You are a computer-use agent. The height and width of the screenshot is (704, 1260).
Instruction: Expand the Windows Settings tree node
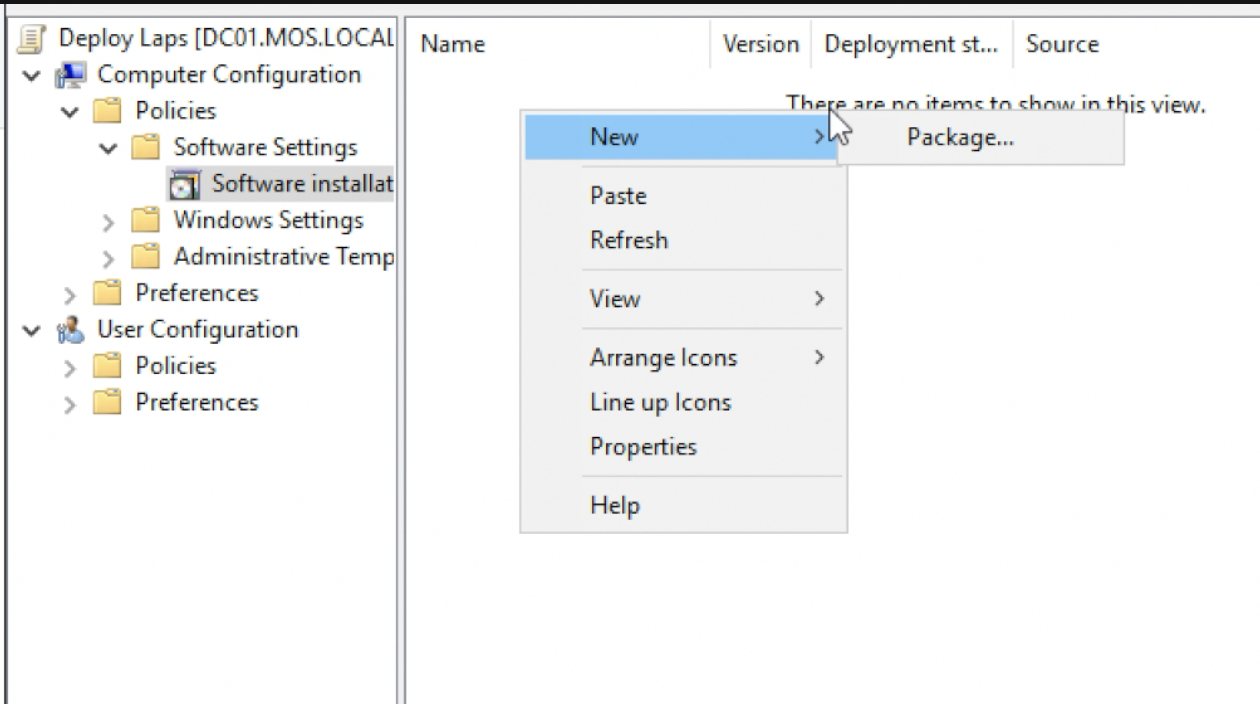pyautogui.click(x=109, y=222)
